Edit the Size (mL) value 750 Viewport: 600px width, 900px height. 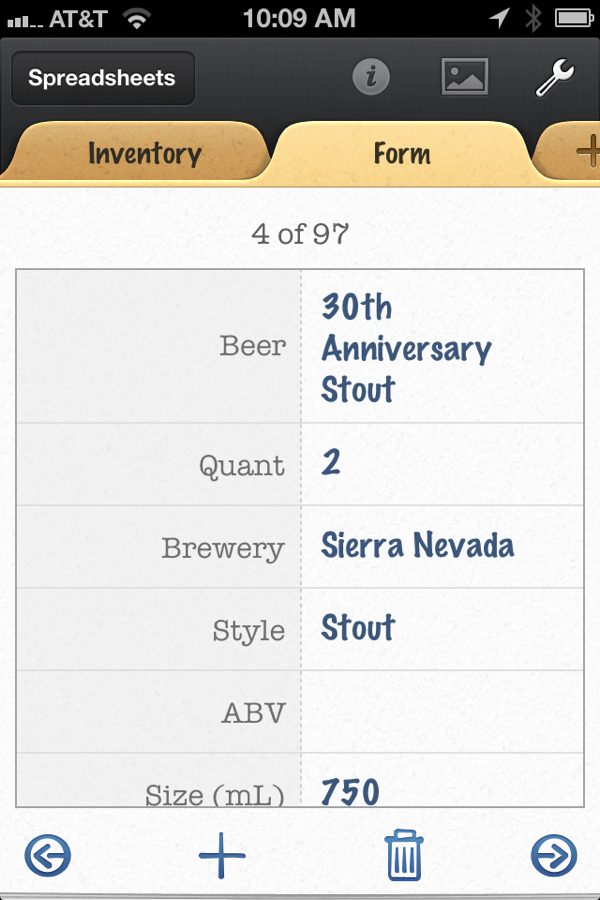coord(442,781)
